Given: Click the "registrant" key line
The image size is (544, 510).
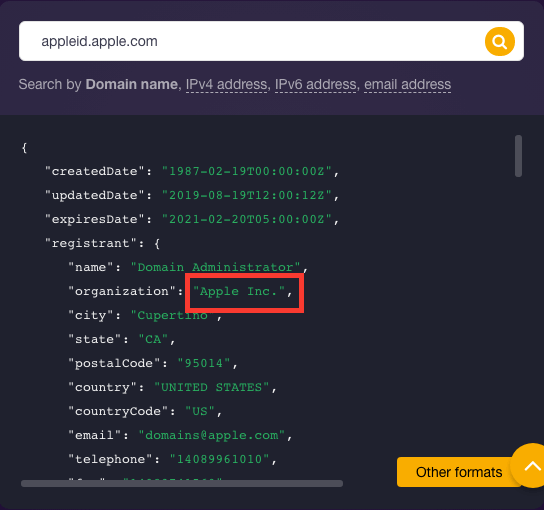Looking at the screenshot, I should tap(102, 244).
